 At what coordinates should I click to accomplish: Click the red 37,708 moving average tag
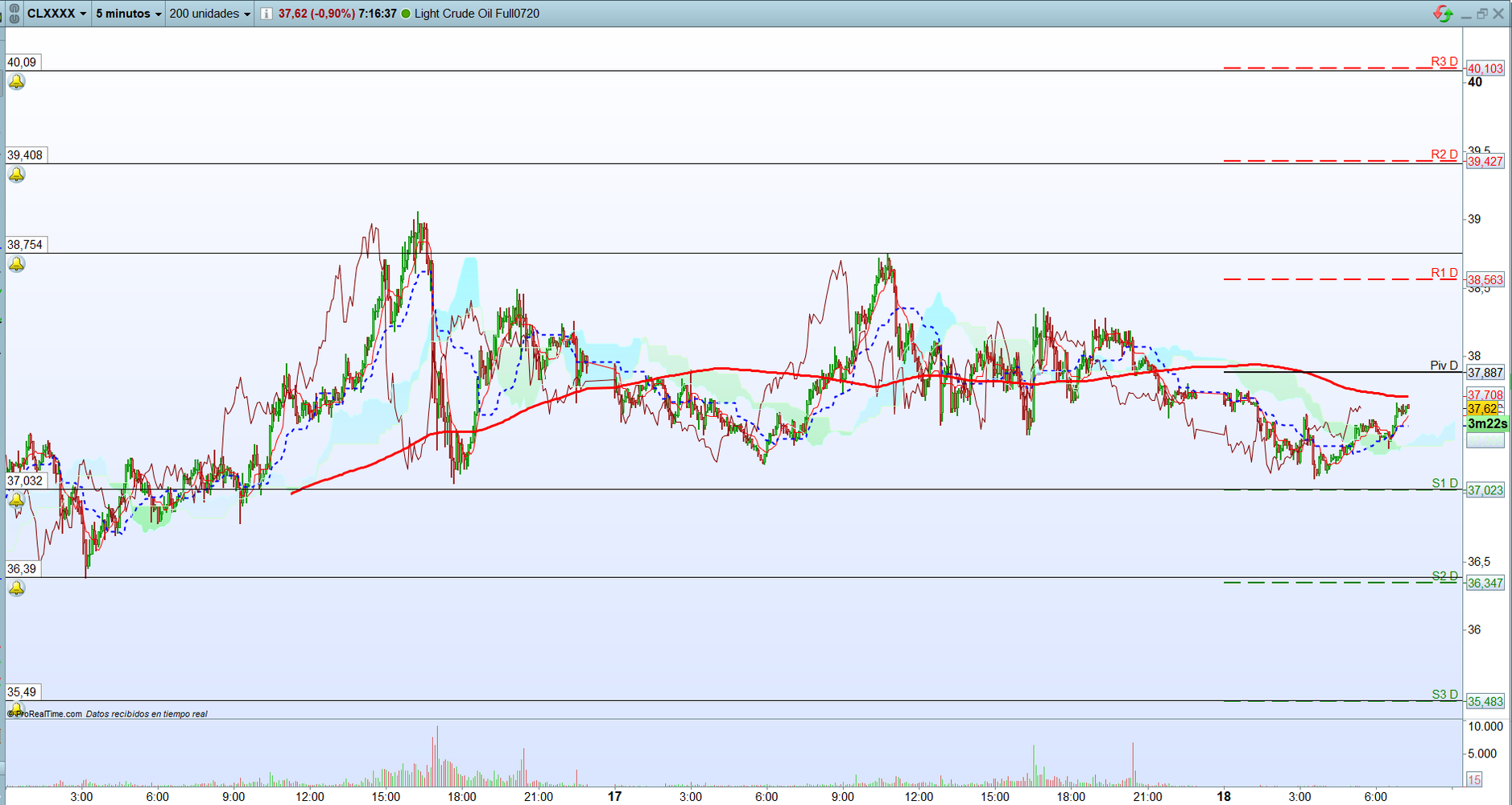coord(1485,394)
